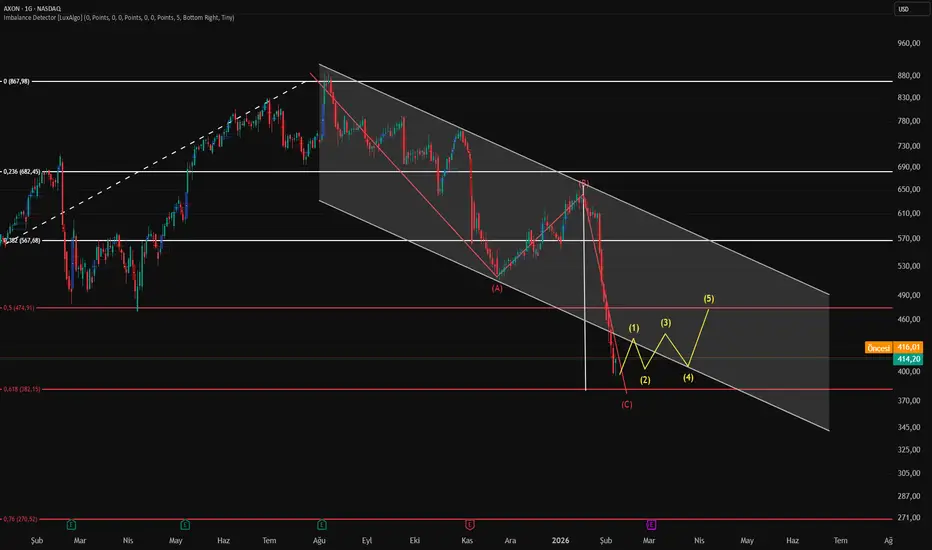
Task: Open the purple upcoming earnings marker
Action: click(x=651, y=524)
